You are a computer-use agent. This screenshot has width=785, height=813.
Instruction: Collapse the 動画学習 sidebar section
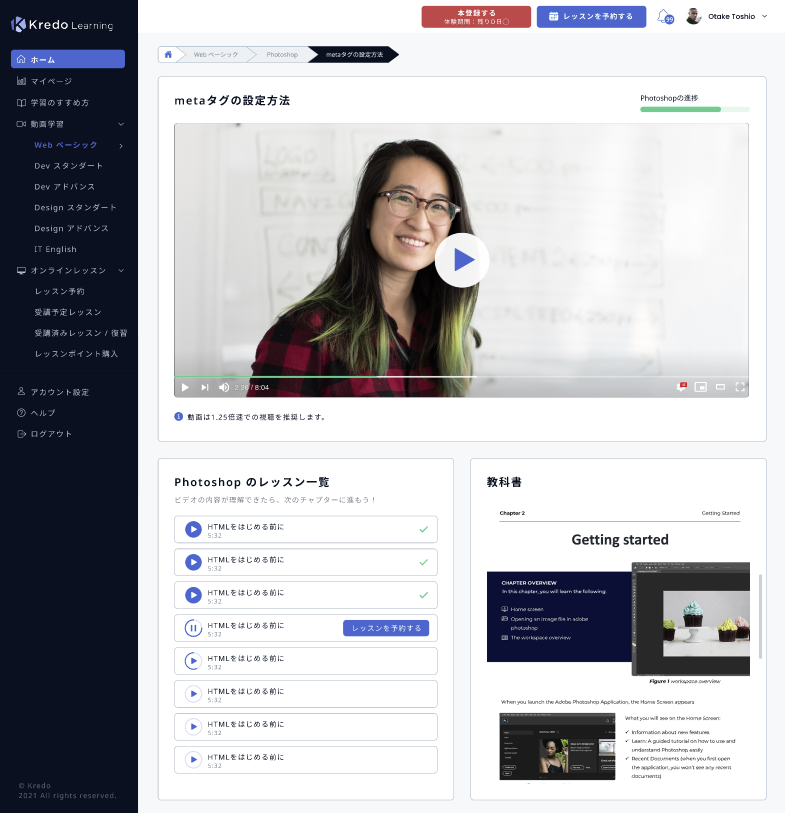tap(121, 124)
